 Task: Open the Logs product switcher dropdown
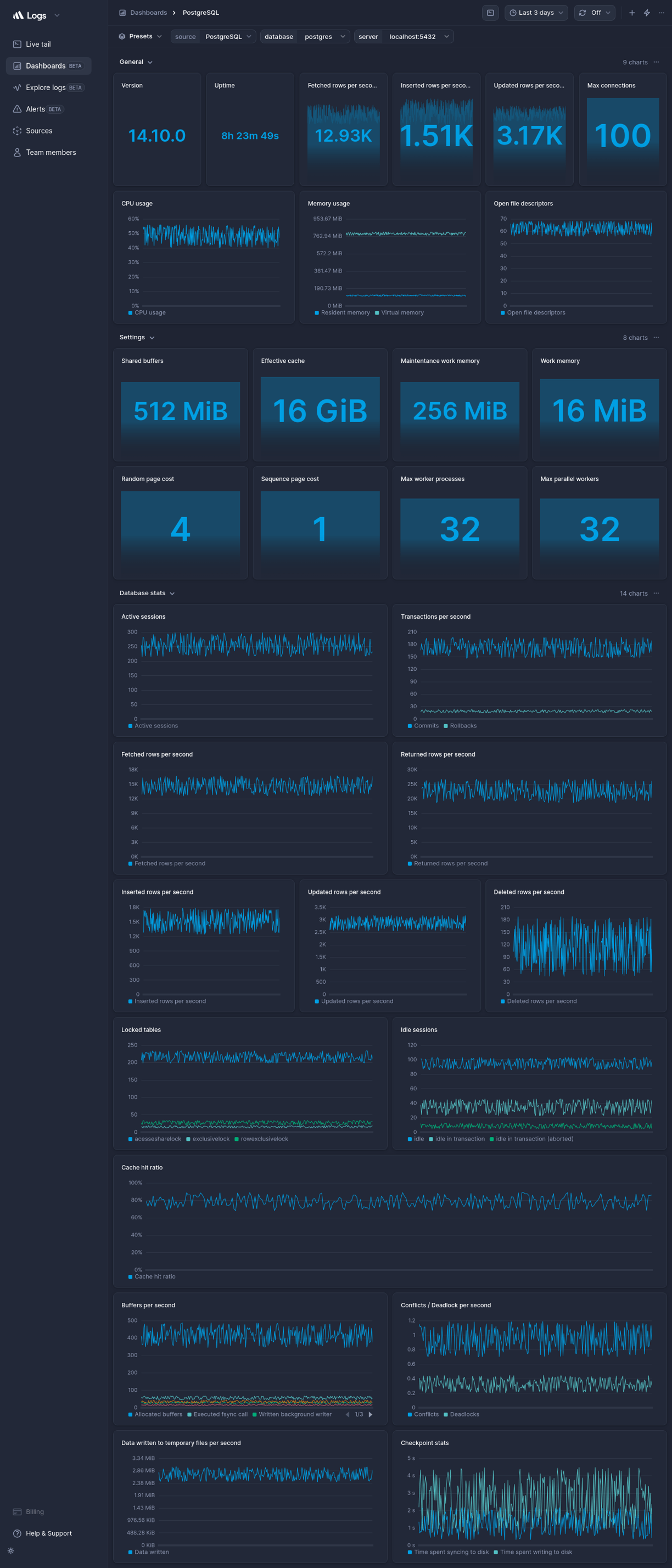[57, 15]
